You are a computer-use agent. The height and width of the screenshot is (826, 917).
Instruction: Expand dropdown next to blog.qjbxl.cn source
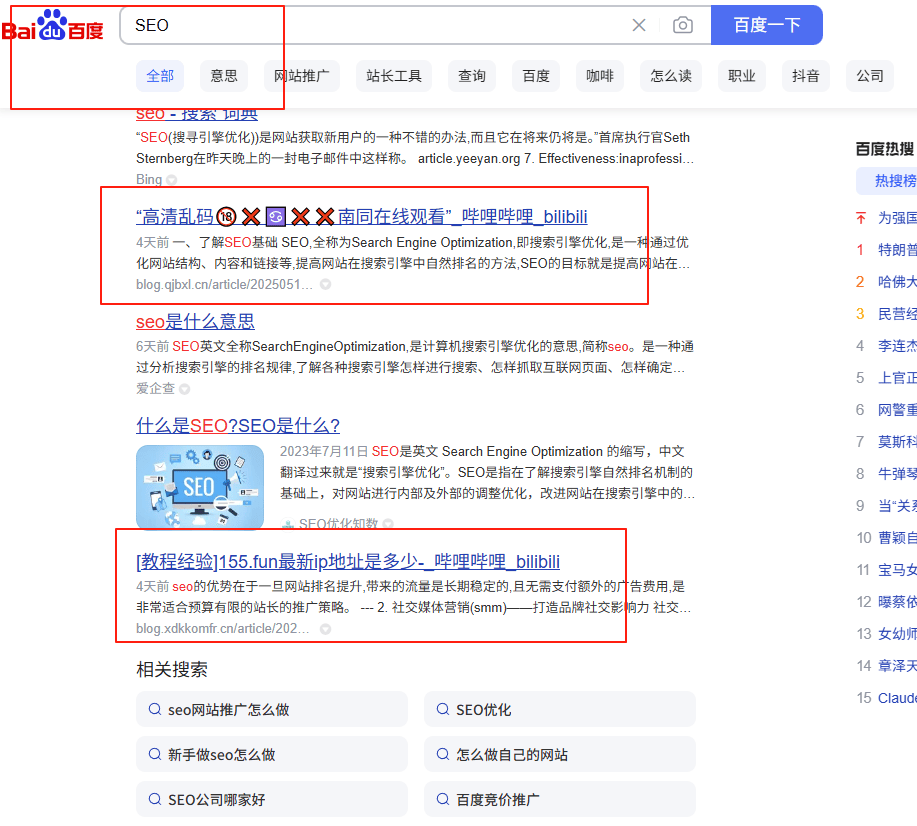[x=326, y=284]
